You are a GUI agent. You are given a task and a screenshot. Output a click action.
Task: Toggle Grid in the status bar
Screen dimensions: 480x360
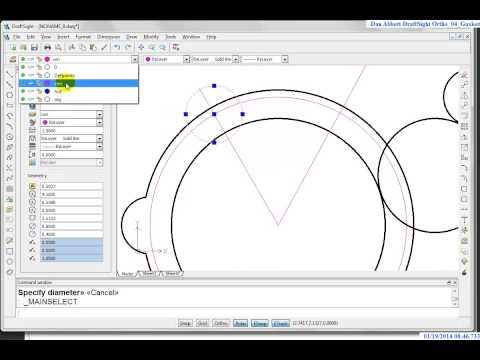pyautogui.click(x=202, y=323)
